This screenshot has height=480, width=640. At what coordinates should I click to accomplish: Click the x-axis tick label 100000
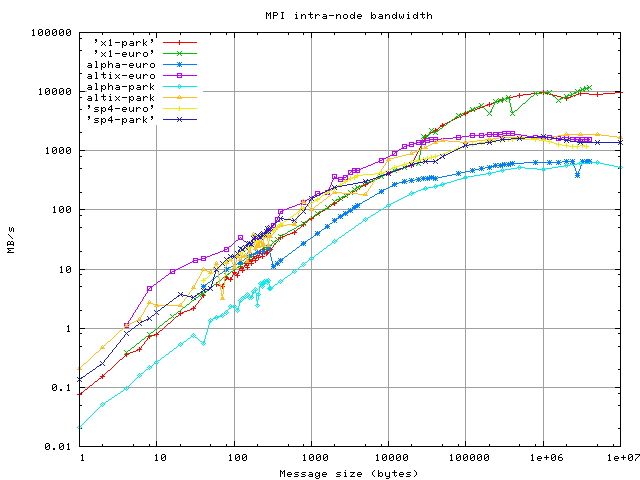point(469,458)
